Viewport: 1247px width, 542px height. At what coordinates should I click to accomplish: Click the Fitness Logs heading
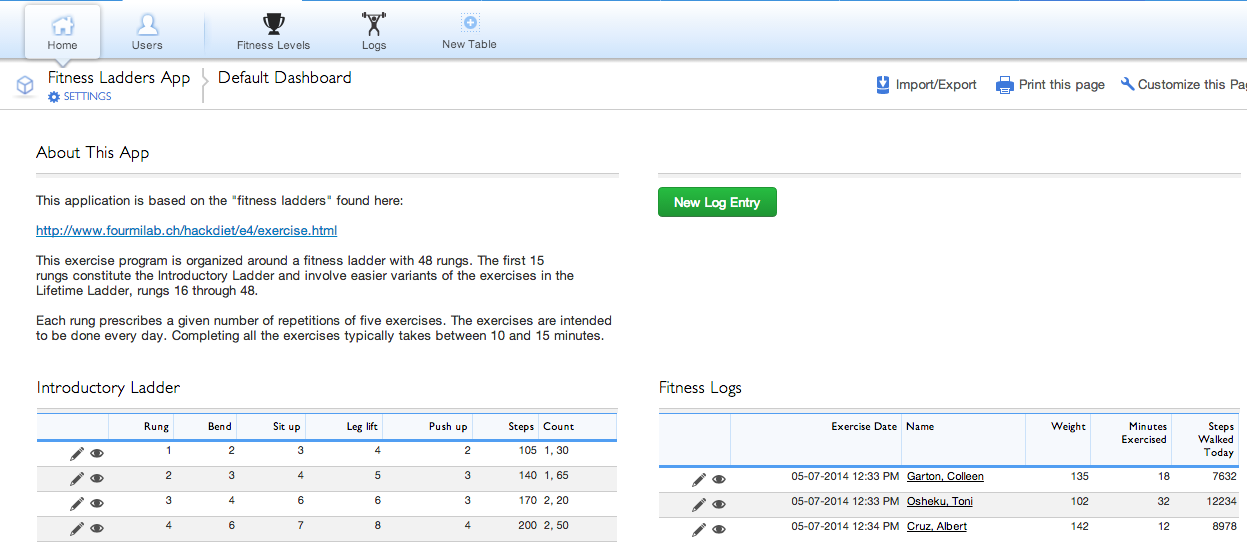tap(700, 387)
